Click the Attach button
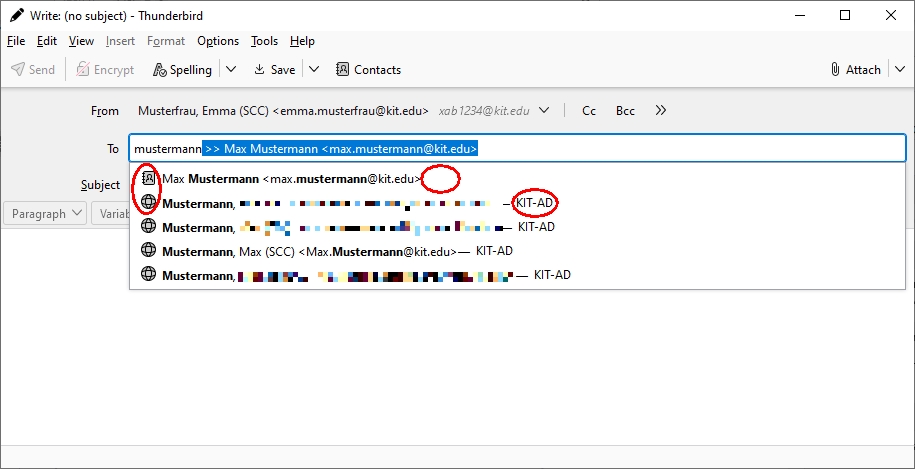Viewport: 915px width, 469px height. click(855, 69)
